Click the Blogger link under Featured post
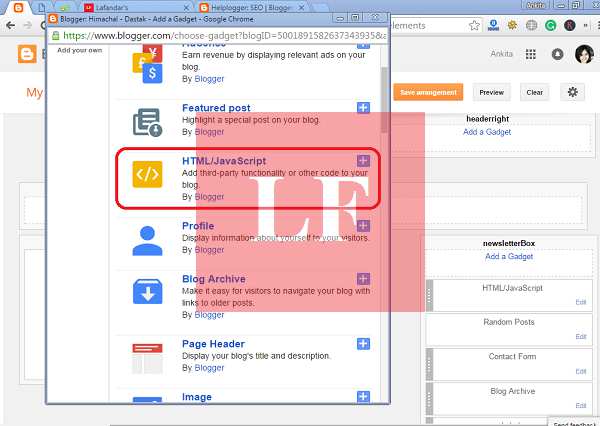 [x=209, y=132]
